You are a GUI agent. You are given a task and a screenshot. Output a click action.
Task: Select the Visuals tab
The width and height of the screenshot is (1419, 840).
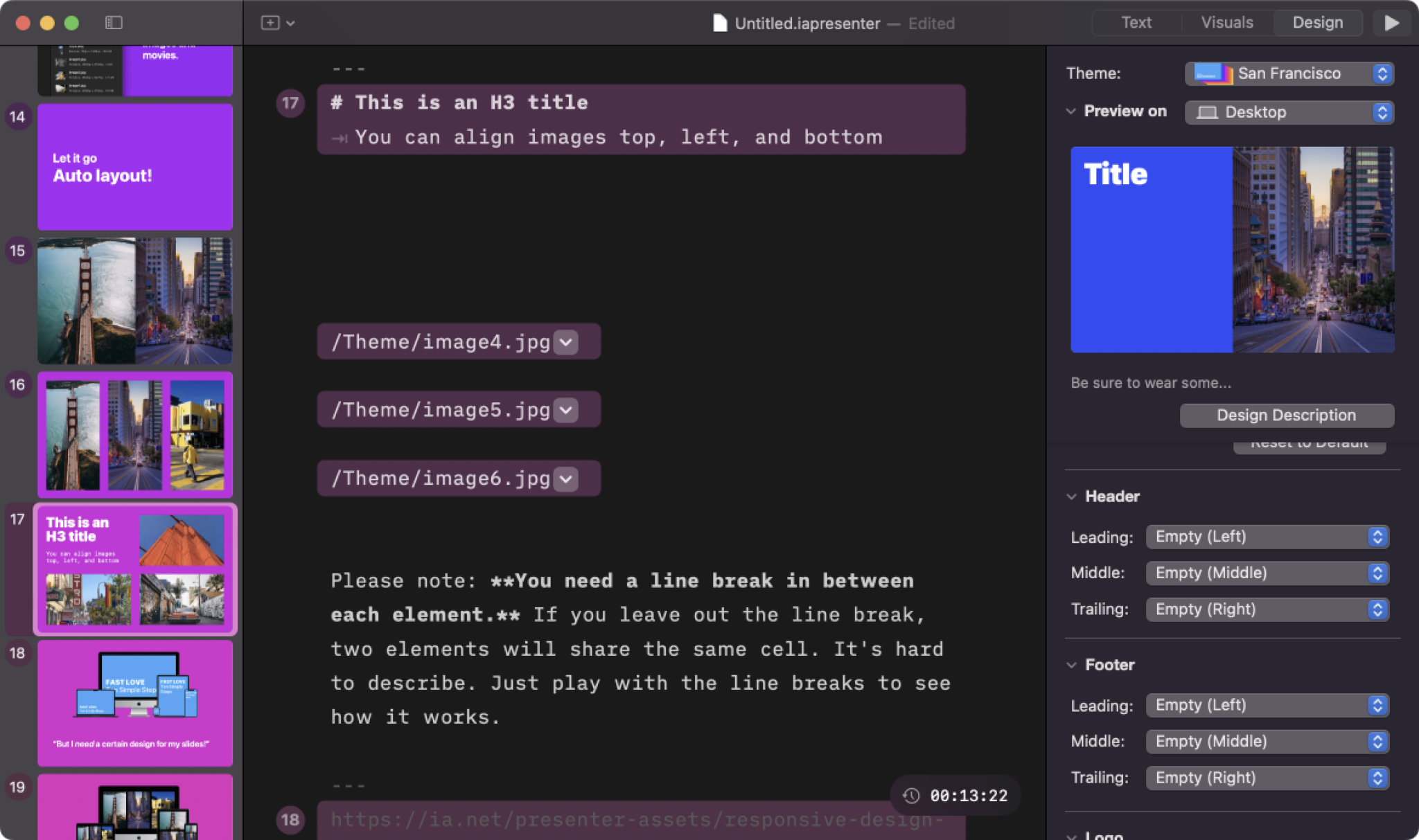(1225, 22)
